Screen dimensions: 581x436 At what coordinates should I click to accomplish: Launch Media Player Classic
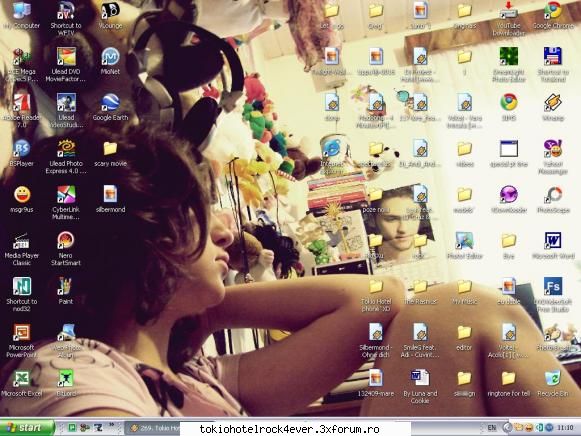point(21,248)
